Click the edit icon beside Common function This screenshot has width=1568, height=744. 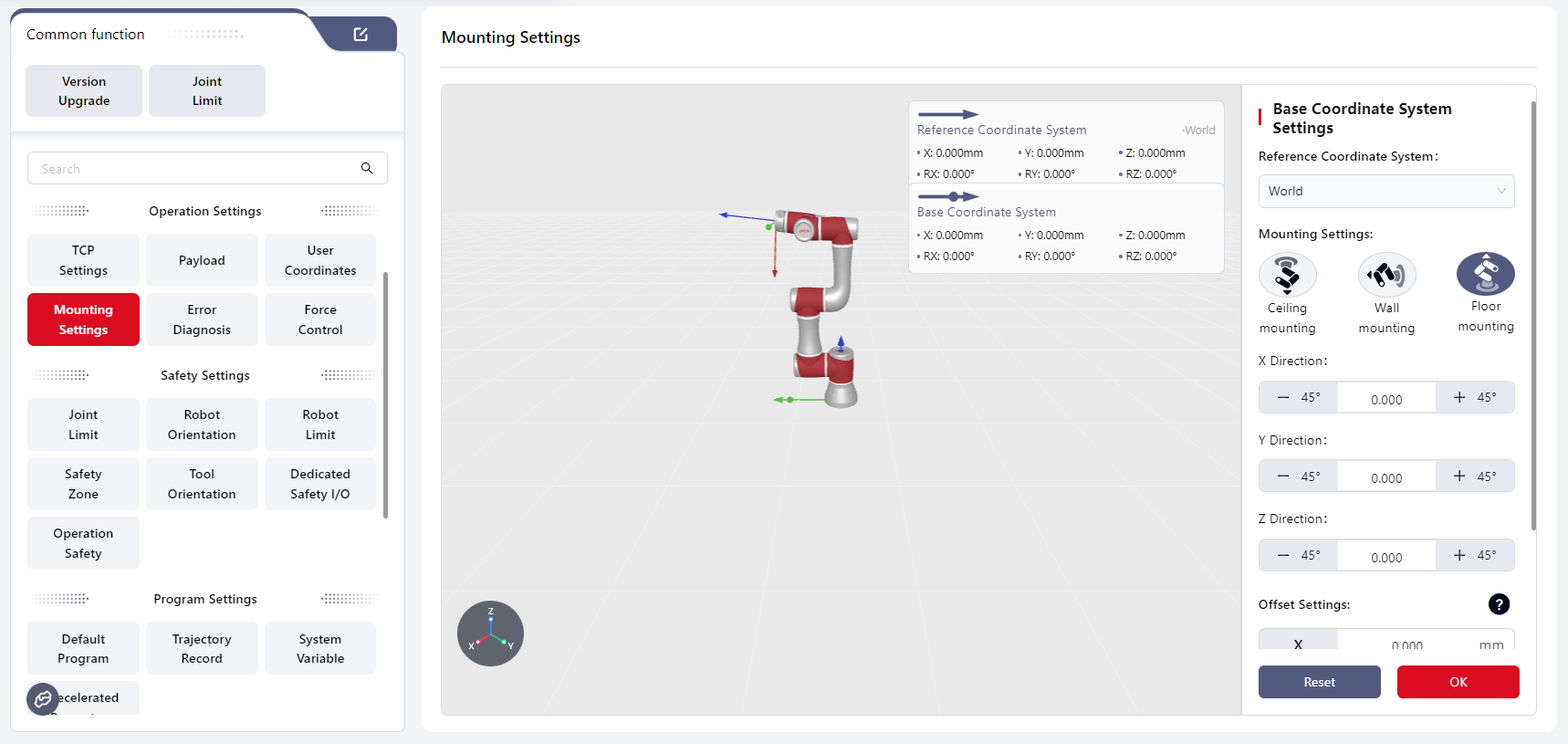coord(361,35)
